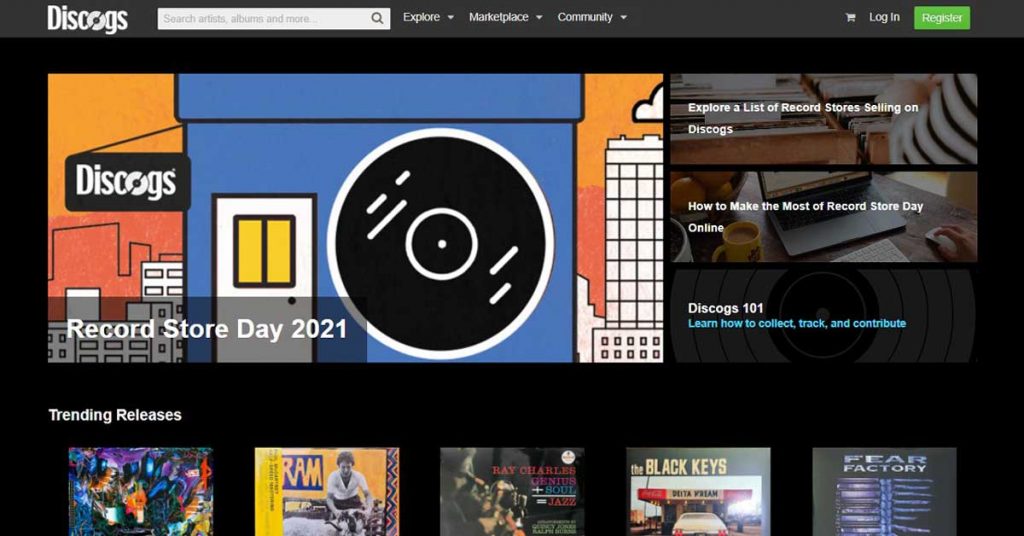Click the Discogs 101 heading
Image resolution: width=1024 pixels, height=536 pixels.
tap(726, 308)
